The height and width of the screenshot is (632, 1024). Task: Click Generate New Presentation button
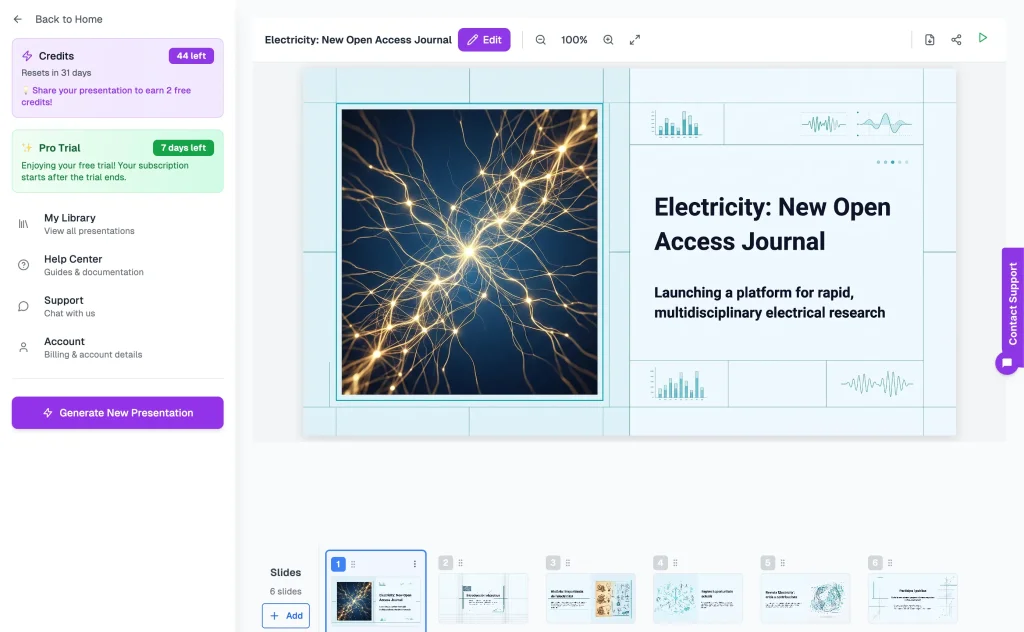pos(118,413)
